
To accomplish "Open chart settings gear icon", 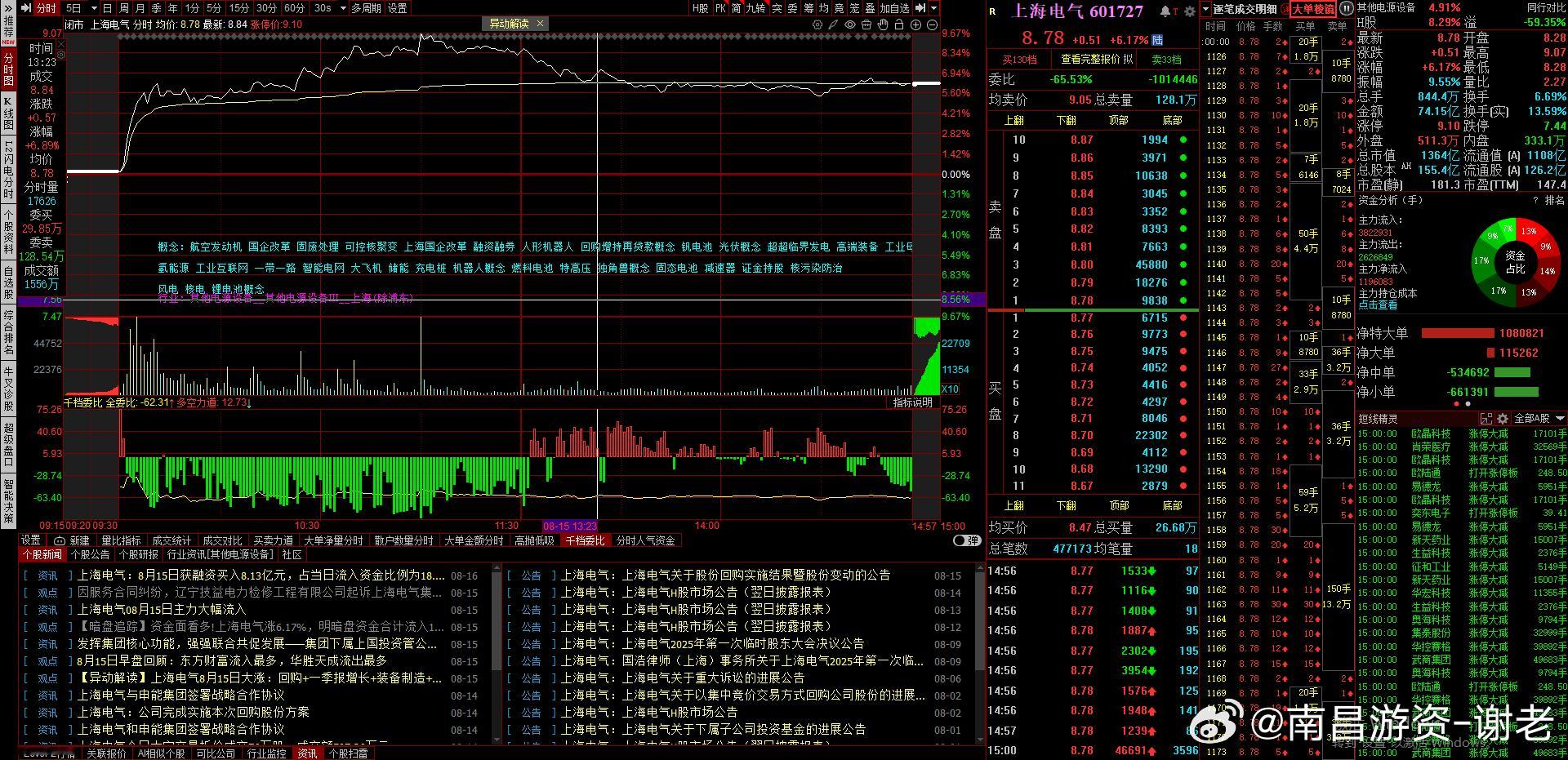I will (x=817, y=24).
